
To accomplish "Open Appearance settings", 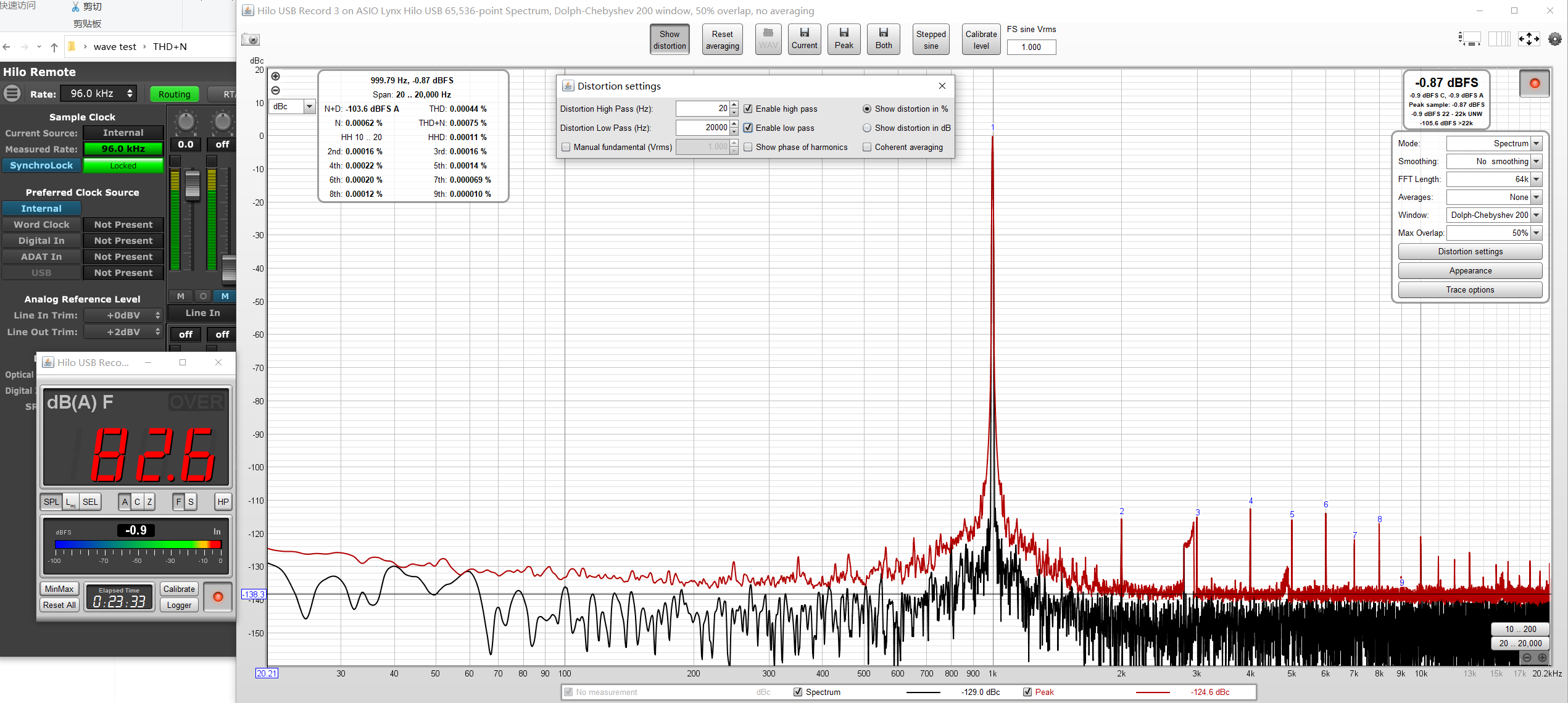I will [x=1470, y=271].
